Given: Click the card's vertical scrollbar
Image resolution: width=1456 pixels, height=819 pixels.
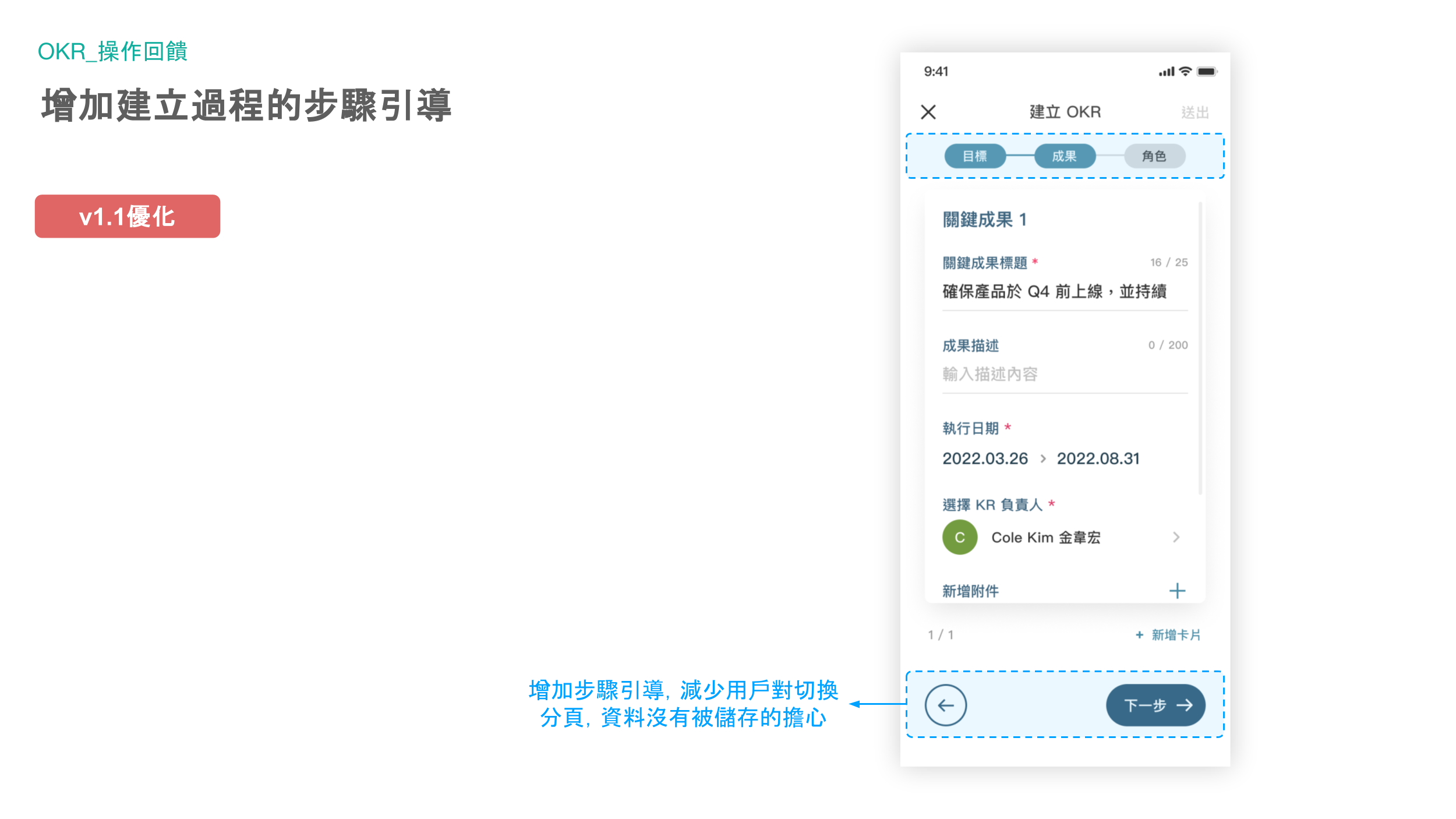Looking at the screenshot, I should point(1200,348).
